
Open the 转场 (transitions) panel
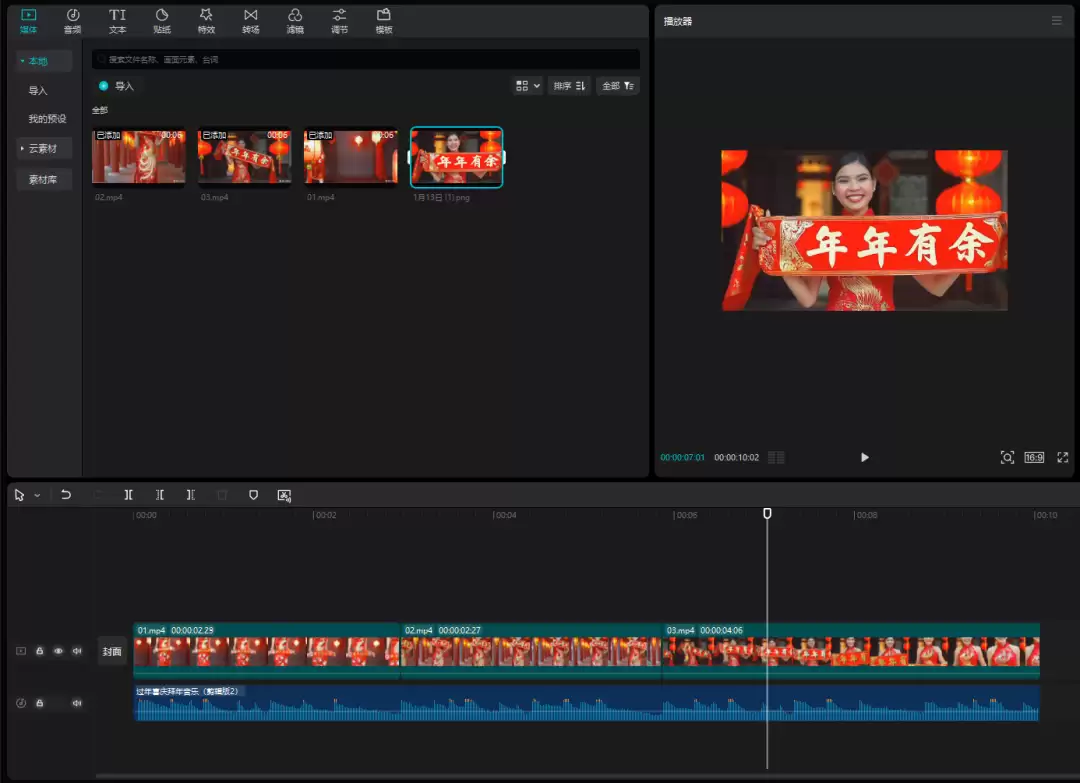tap(250, 20)
